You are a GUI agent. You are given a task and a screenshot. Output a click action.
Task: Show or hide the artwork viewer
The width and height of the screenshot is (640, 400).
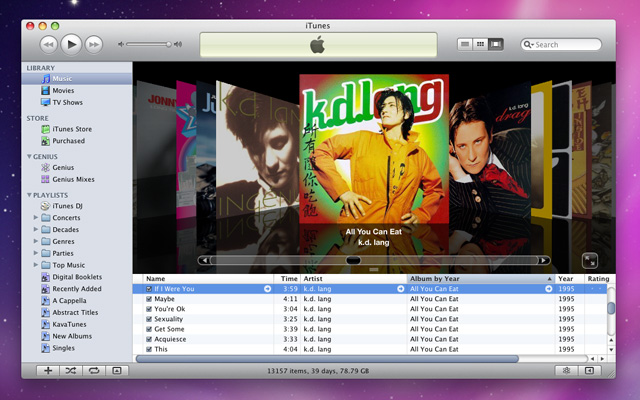coord(116,370)
